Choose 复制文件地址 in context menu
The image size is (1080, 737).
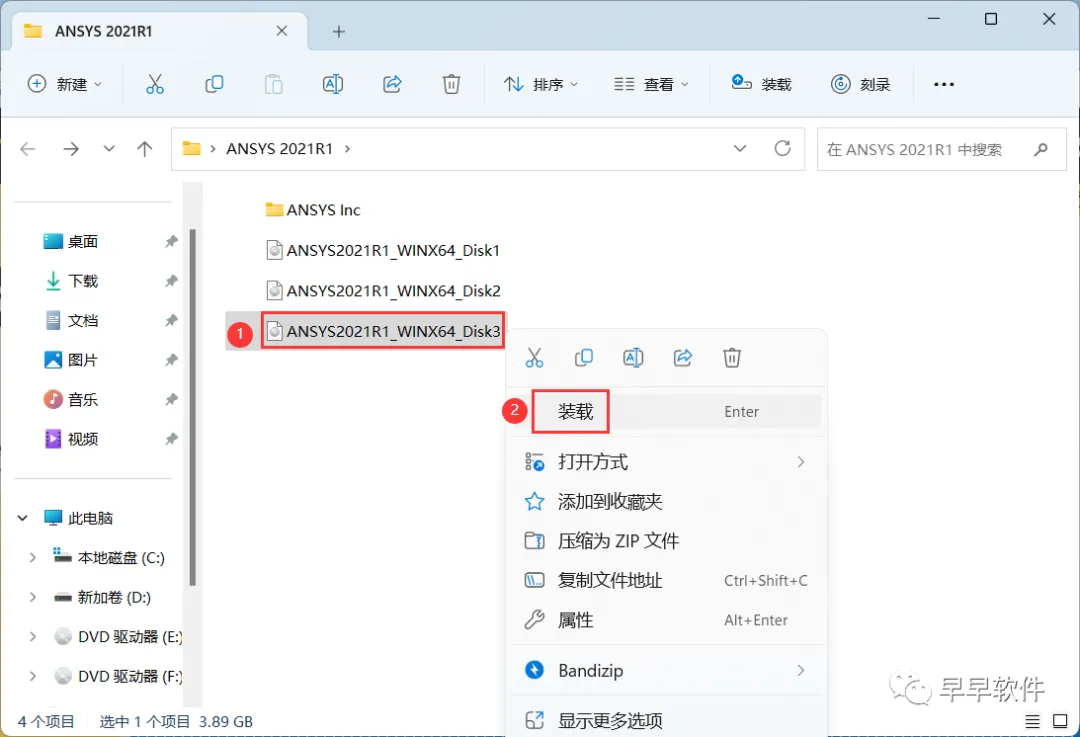pos(667,581)
